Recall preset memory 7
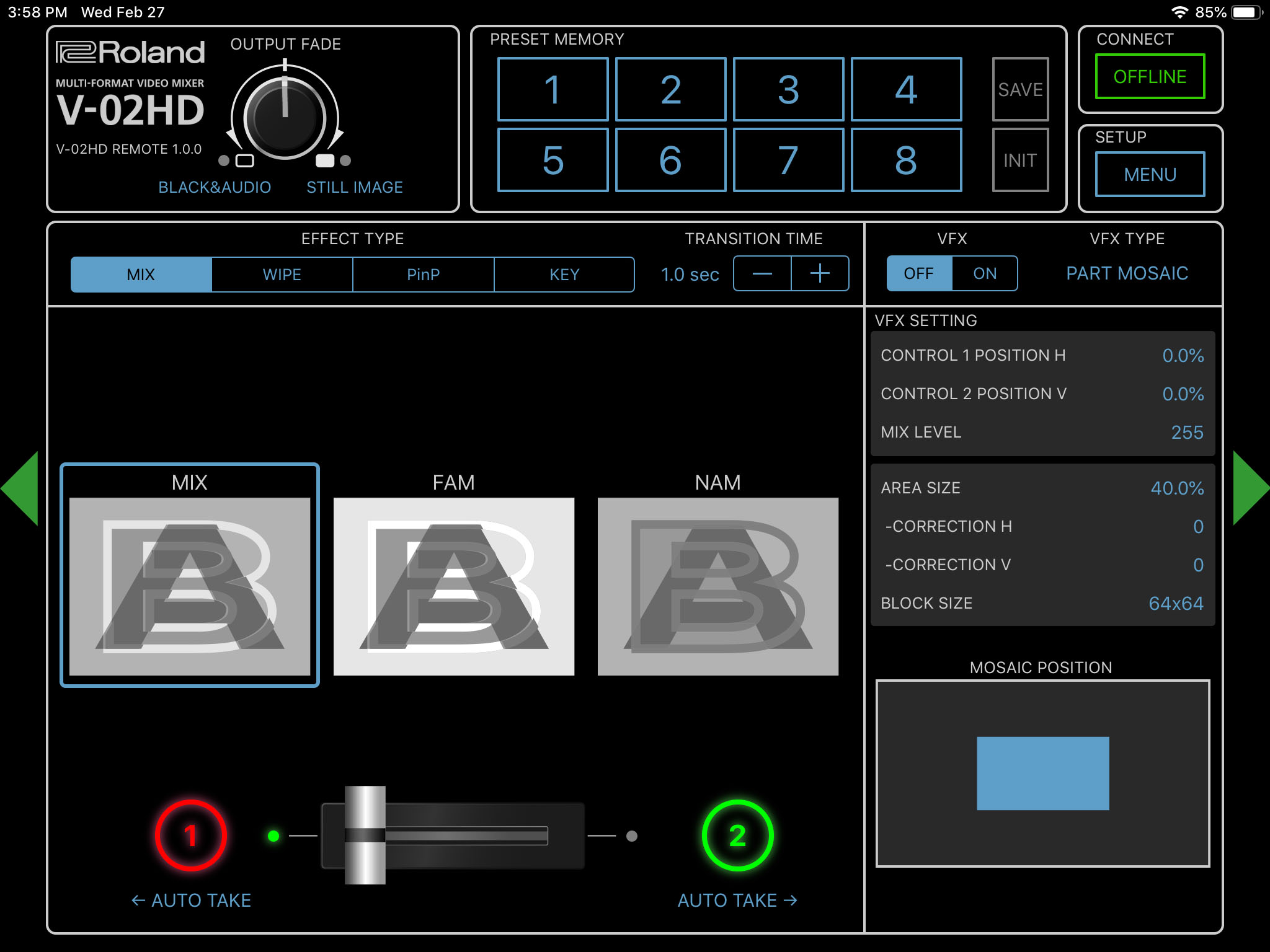The height and width of the screenshot is (952, 1270). click(788, 160)
